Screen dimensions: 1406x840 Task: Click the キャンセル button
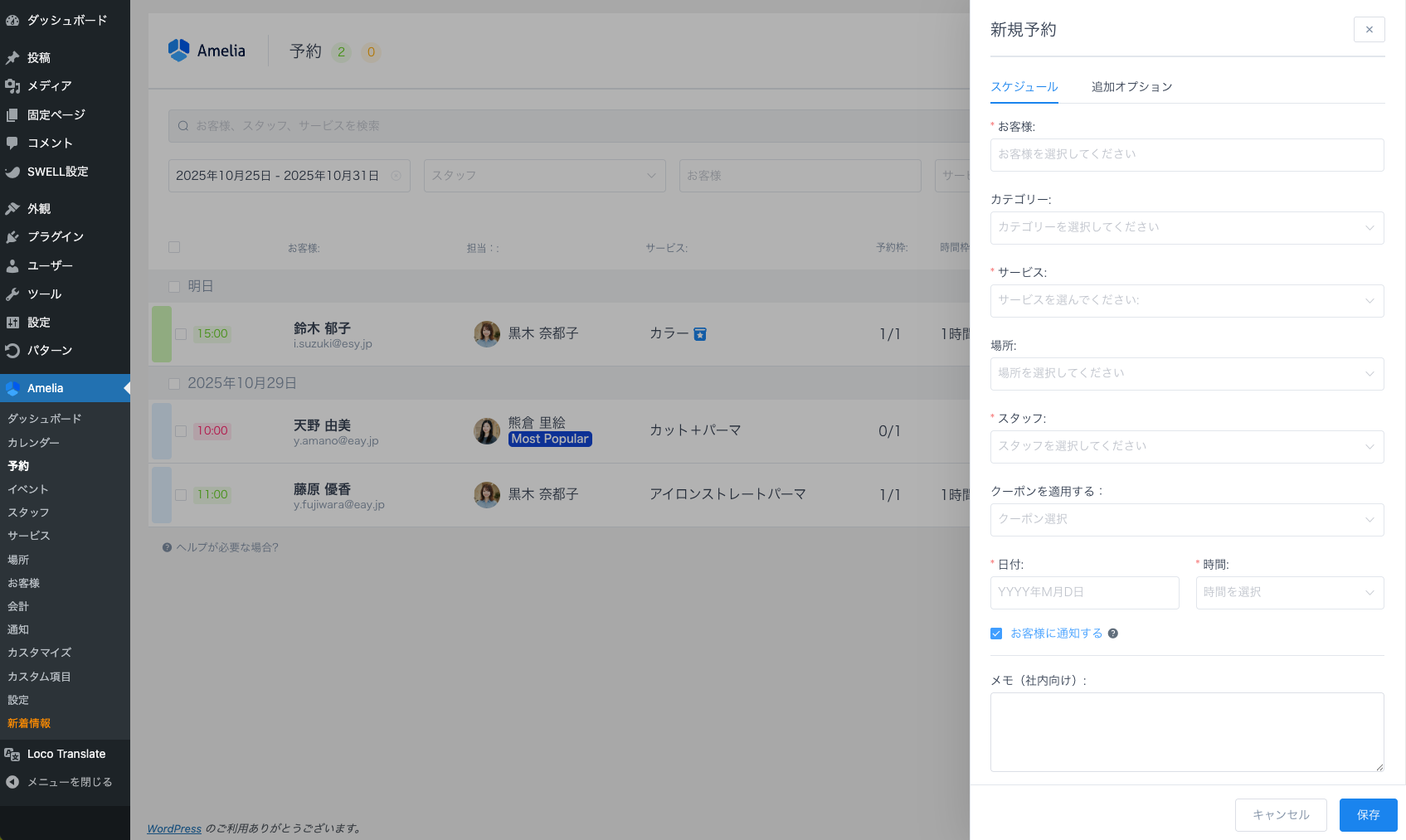[1280, 815]
